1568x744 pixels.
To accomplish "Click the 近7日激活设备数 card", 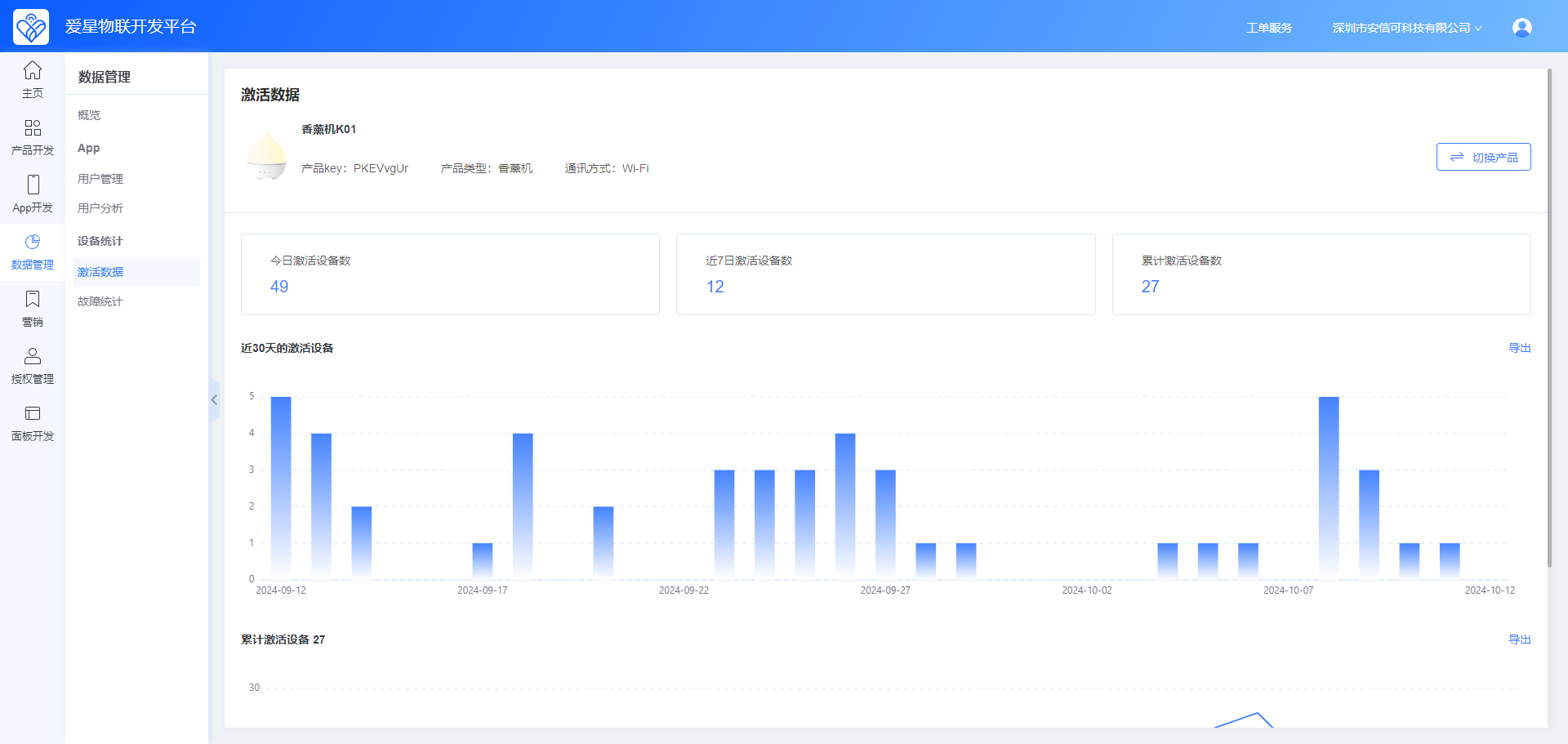I will click(885, 274).
